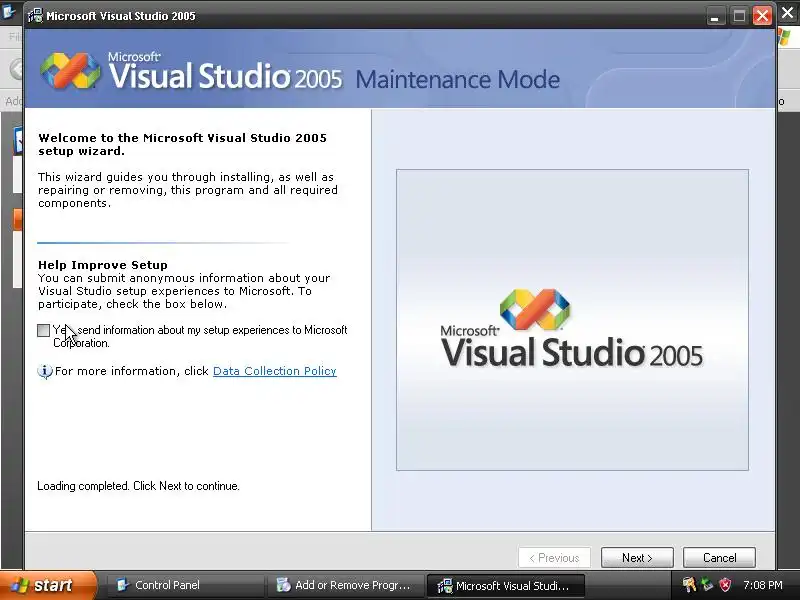
Task: Switch to Add or Remove Programs taskbar item
Action: coord(344,585)
